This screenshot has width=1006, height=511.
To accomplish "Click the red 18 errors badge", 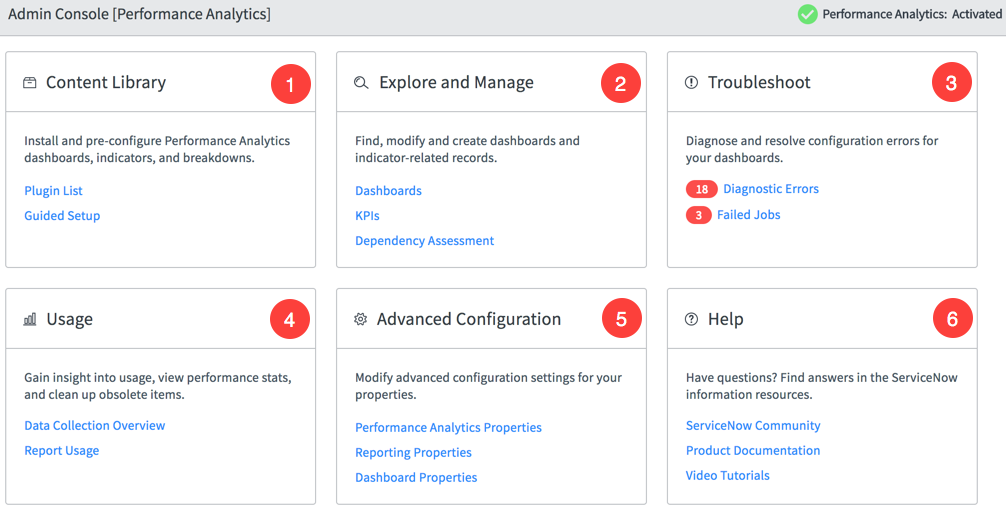I will [x=701, y=189].
